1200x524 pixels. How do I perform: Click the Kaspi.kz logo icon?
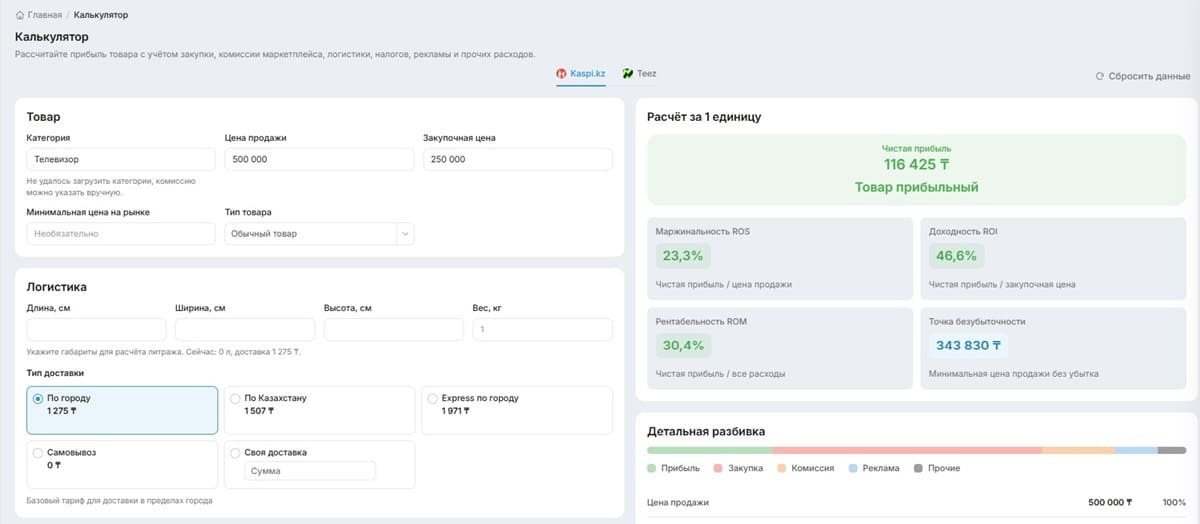point(562,74)
